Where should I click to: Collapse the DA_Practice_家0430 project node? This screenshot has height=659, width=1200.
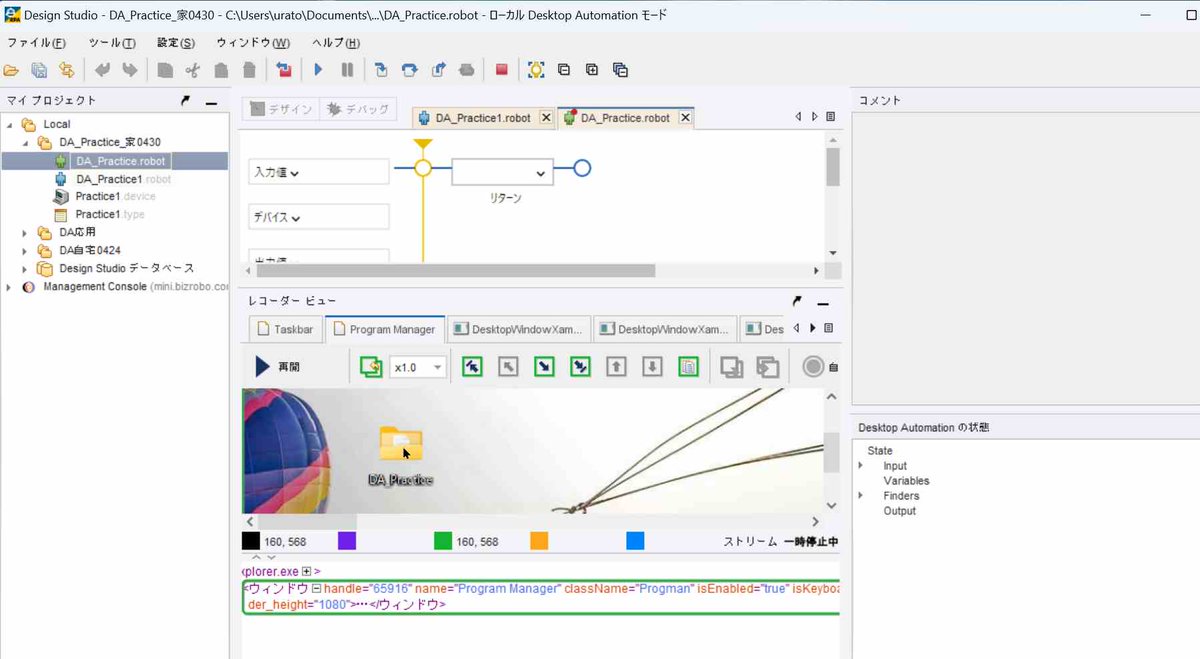(x=25, y=142)
